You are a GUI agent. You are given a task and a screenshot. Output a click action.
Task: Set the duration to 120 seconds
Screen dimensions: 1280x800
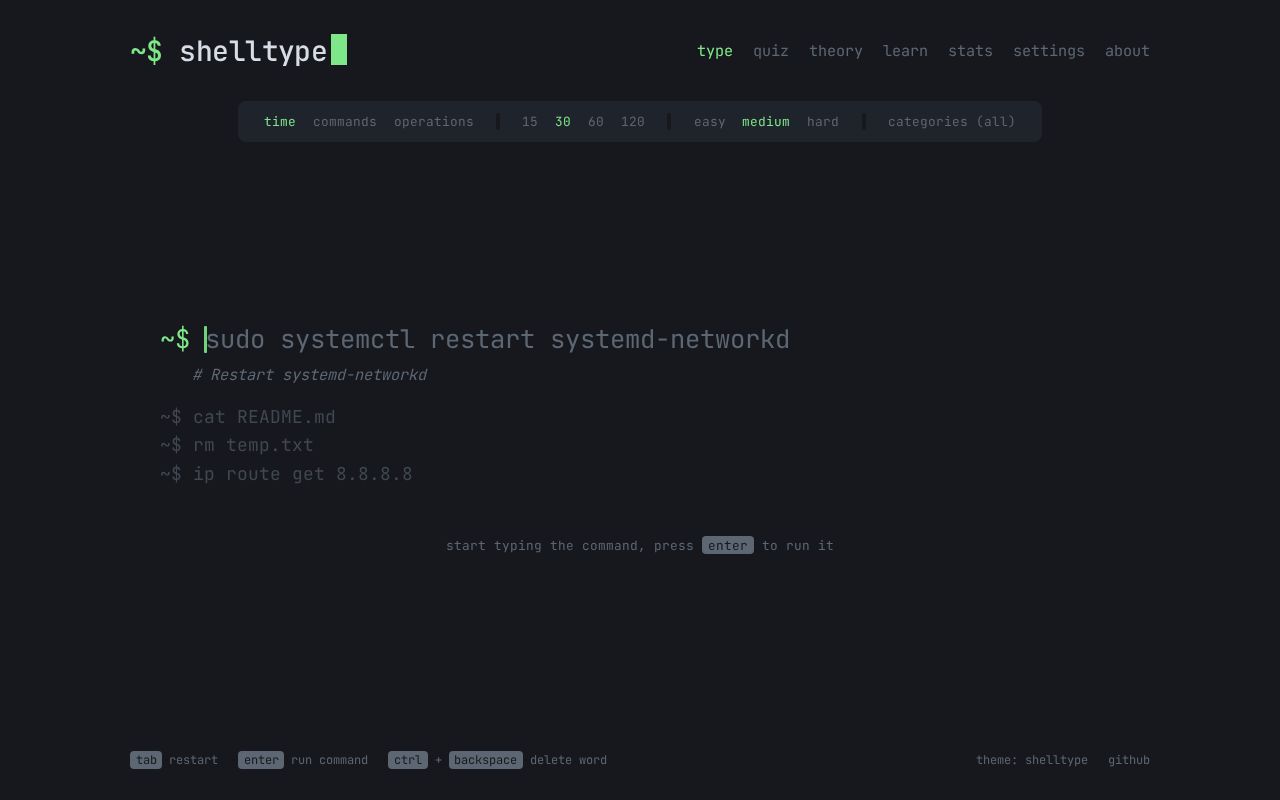633,122
